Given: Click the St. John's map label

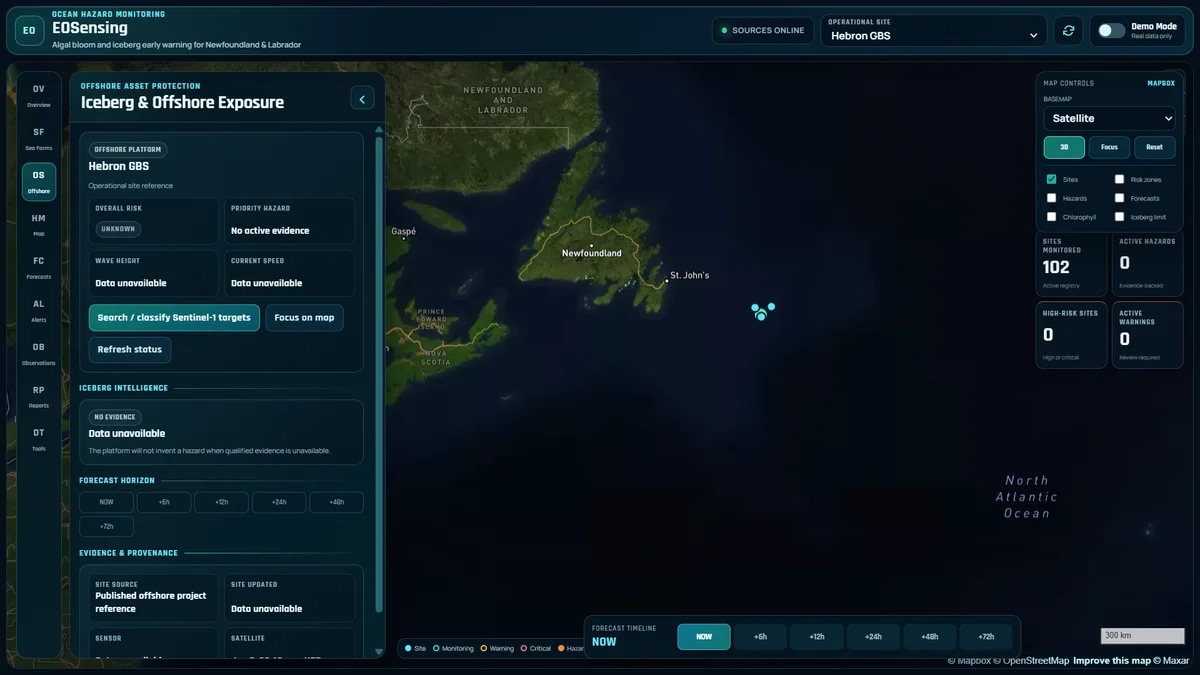Looking at the screenshot, I should point(689,275).
